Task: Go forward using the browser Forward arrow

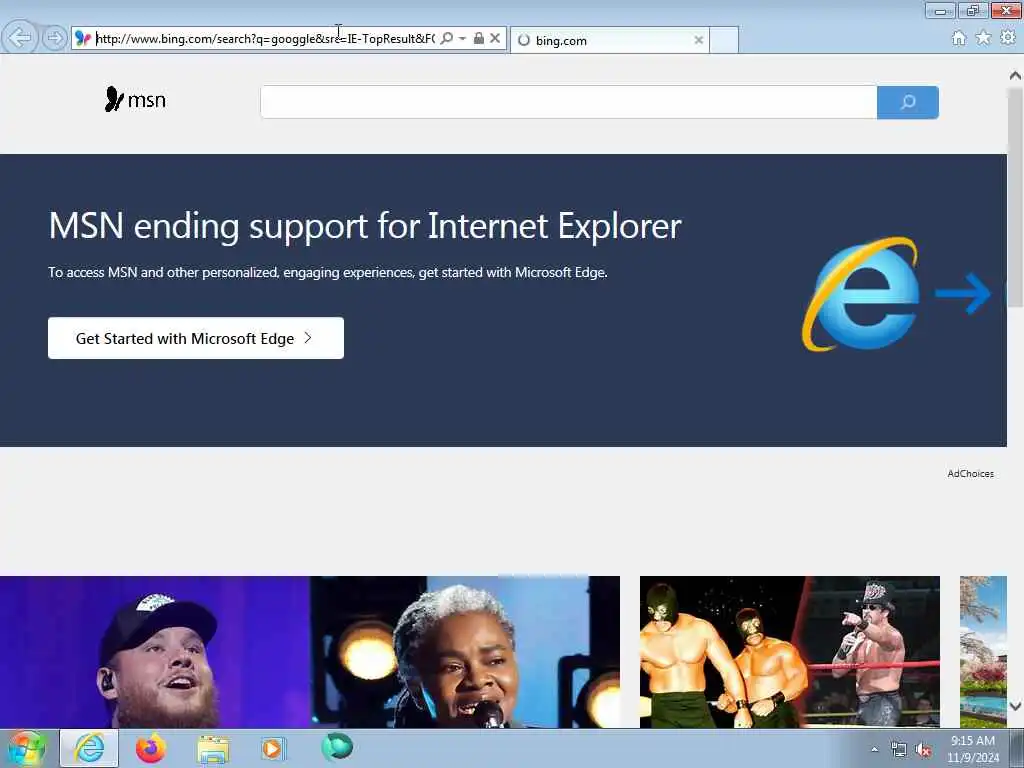Action: [55, 38]
